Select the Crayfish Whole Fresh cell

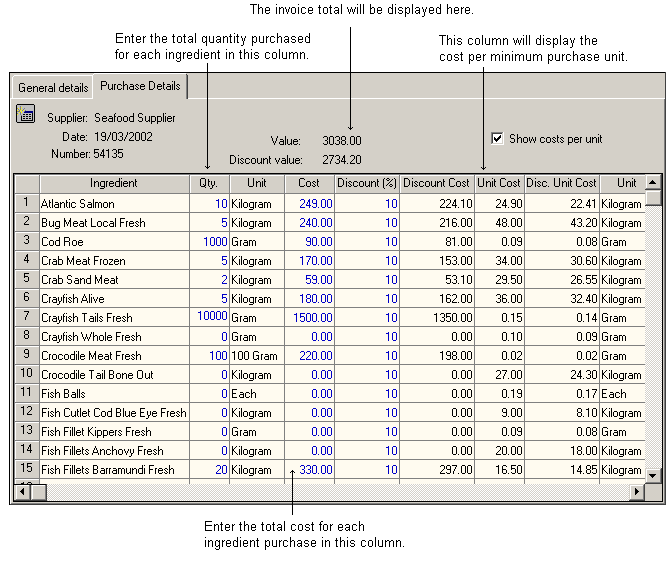114,337
